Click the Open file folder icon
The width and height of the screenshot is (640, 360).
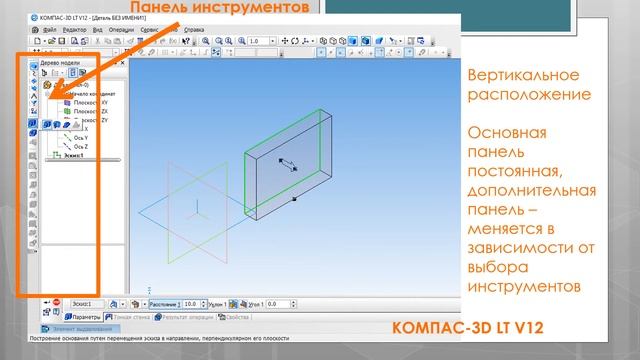[x=51, y=41]
